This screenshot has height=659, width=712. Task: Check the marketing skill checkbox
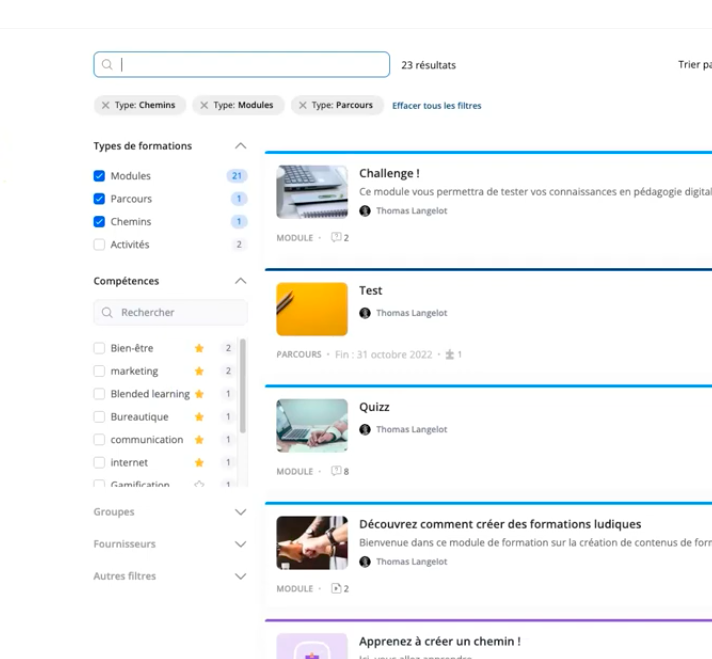99,371
